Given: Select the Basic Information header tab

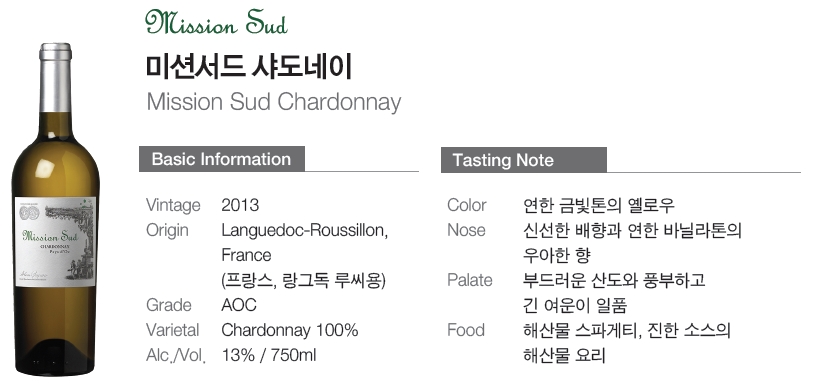Looking at the screenshot, I should pos(221,159).
